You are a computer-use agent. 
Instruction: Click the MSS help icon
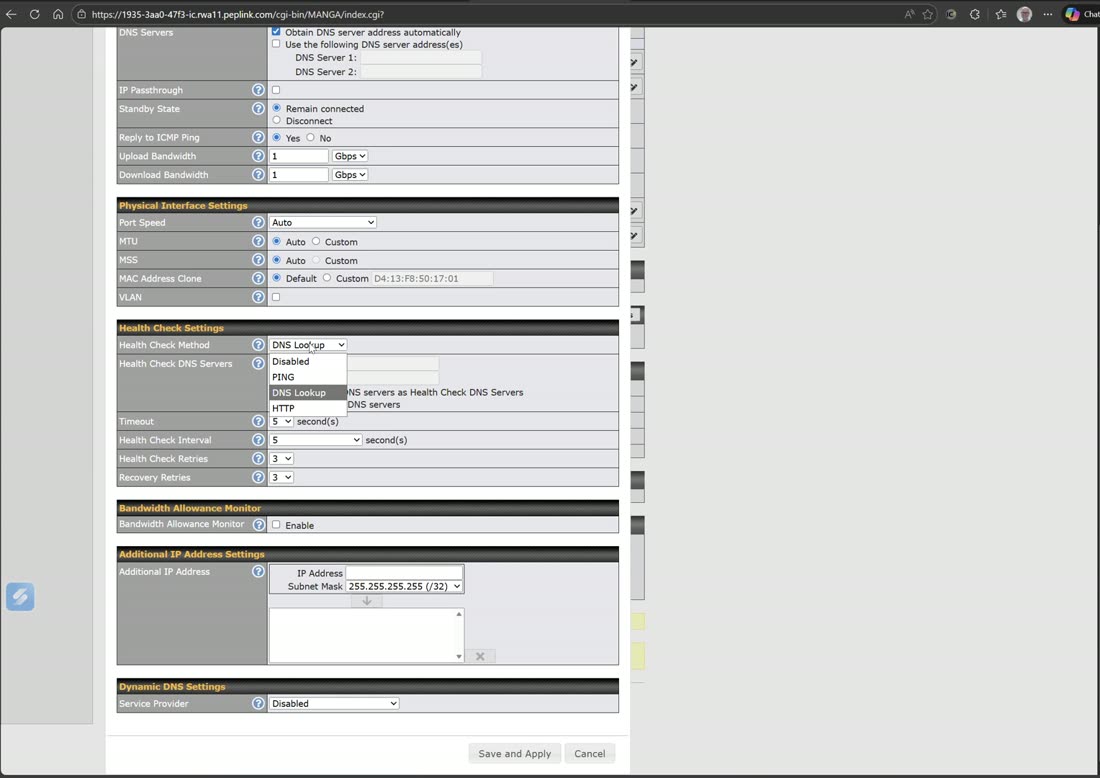tap(258, 260)
